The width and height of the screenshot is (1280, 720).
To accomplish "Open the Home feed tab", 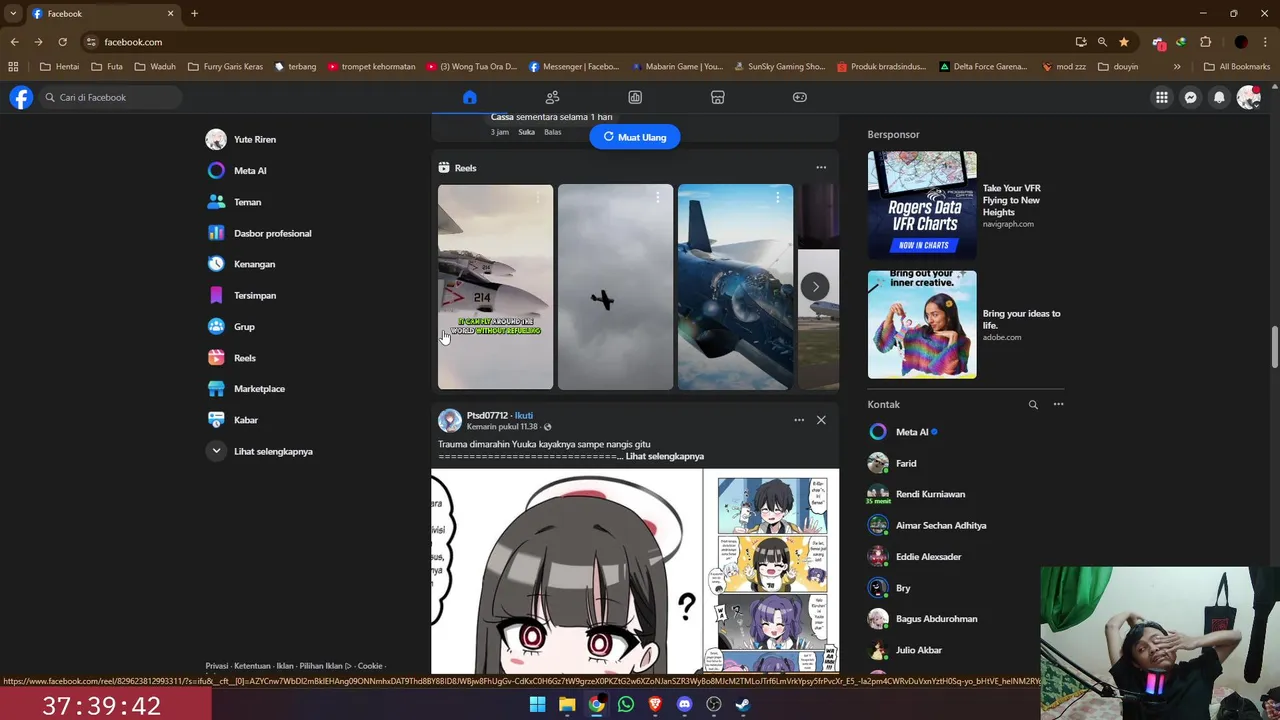I will [470, 97].
